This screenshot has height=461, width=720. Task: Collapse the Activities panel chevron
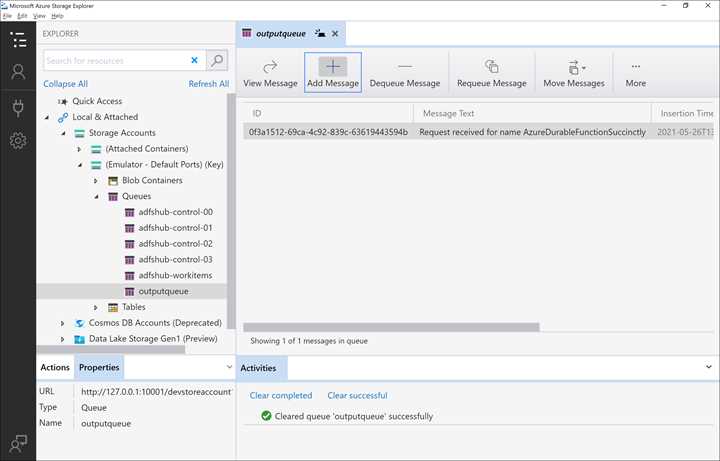tap(709, 367)
